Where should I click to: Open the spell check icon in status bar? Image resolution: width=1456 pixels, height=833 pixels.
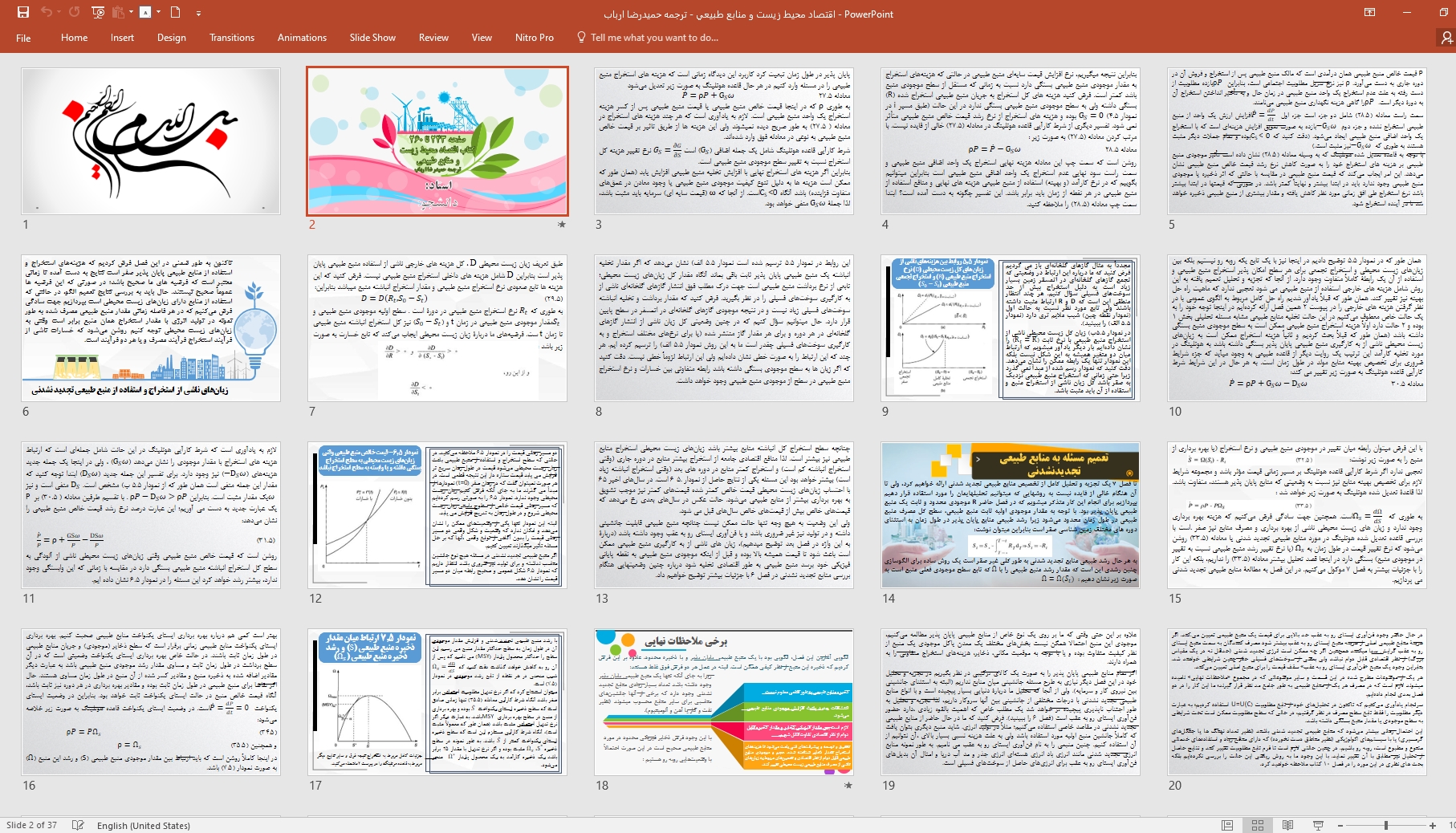78,825
